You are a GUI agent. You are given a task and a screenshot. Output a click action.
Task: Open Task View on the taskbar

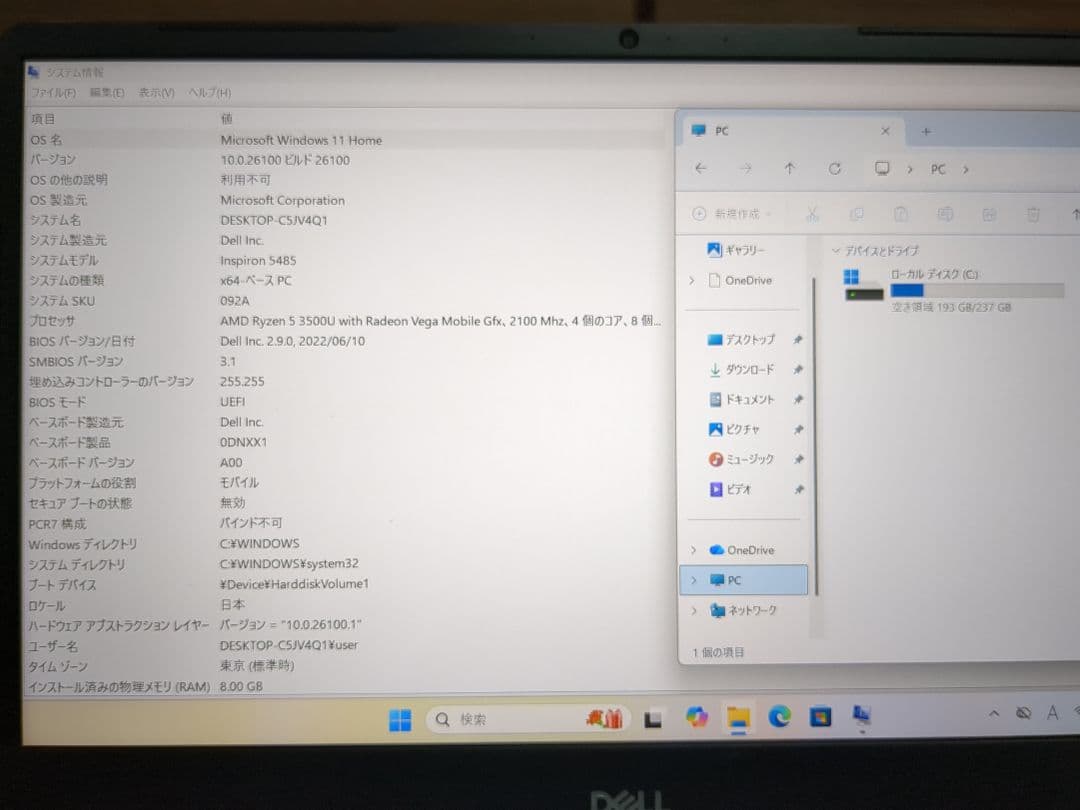[652, 717]
